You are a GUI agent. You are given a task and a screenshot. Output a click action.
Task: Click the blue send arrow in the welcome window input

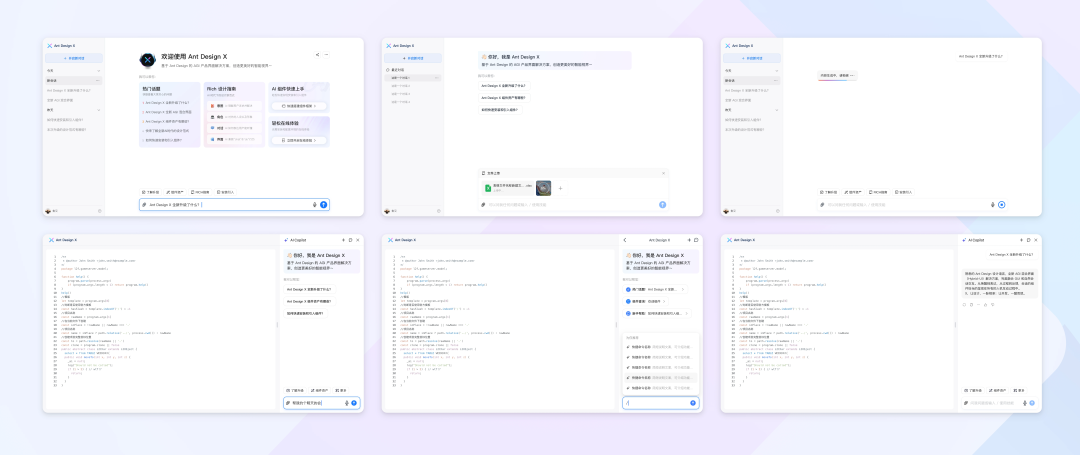324,204
